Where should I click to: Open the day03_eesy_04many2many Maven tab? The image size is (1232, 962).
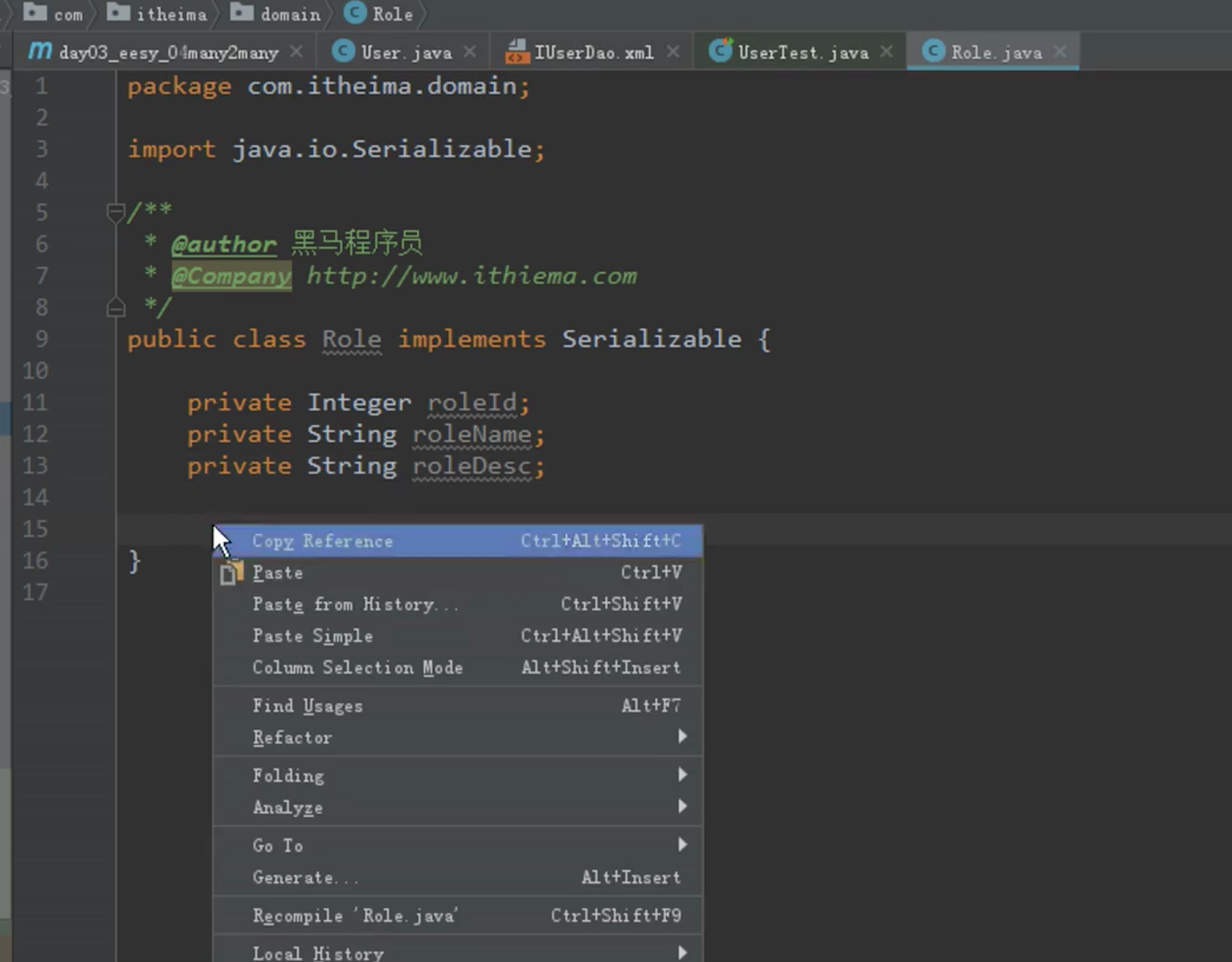pyautogui.click(x=167, y=52)
